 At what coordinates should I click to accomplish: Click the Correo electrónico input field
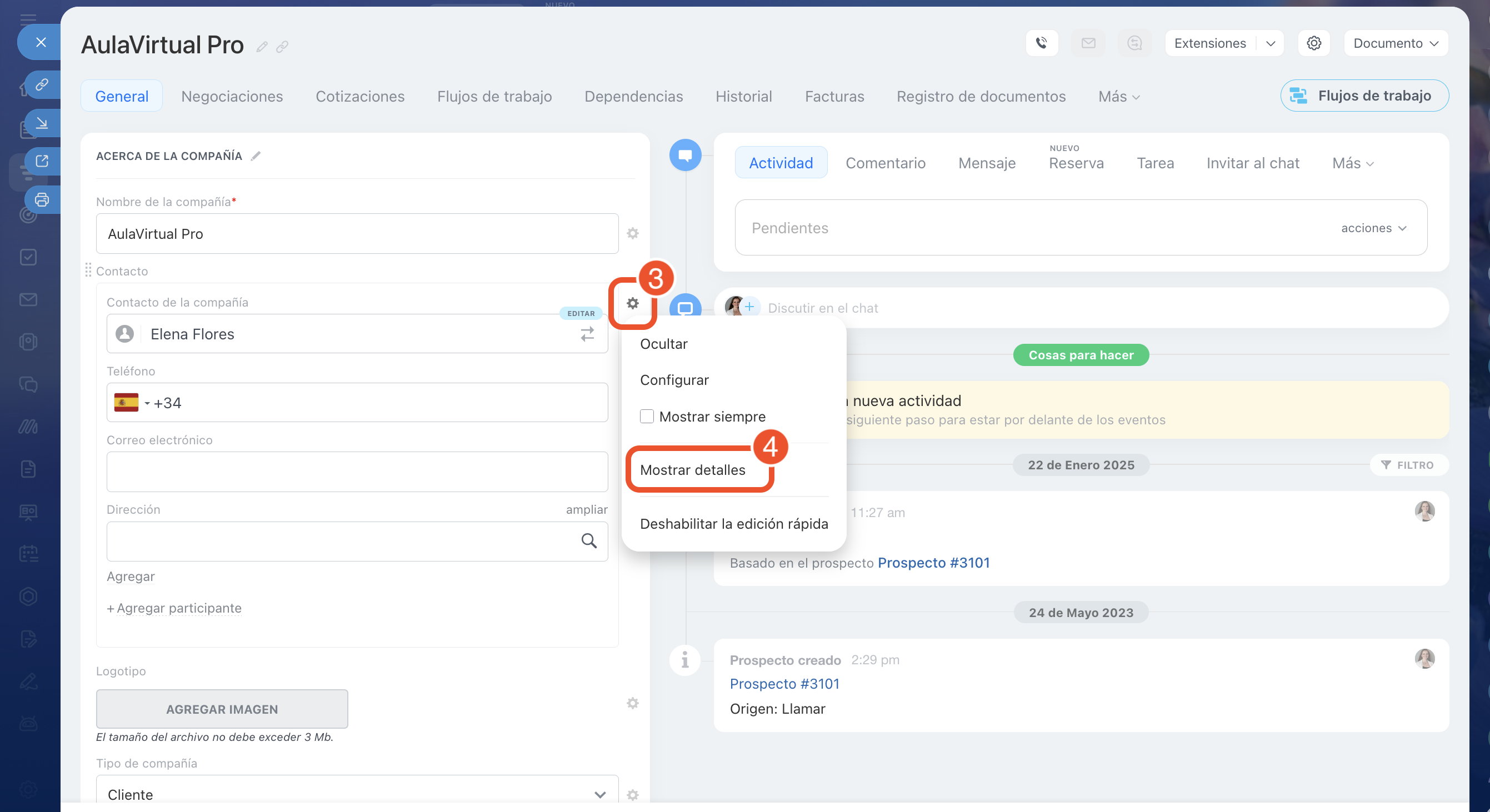coord(357,472)
